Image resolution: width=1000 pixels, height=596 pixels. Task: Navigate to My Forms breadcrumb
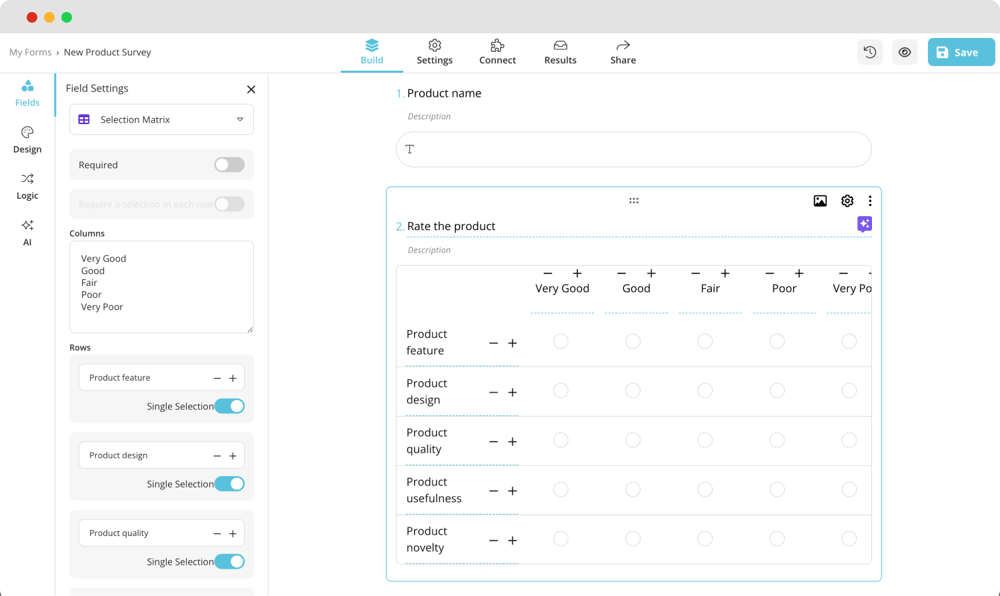coord(30,52)
